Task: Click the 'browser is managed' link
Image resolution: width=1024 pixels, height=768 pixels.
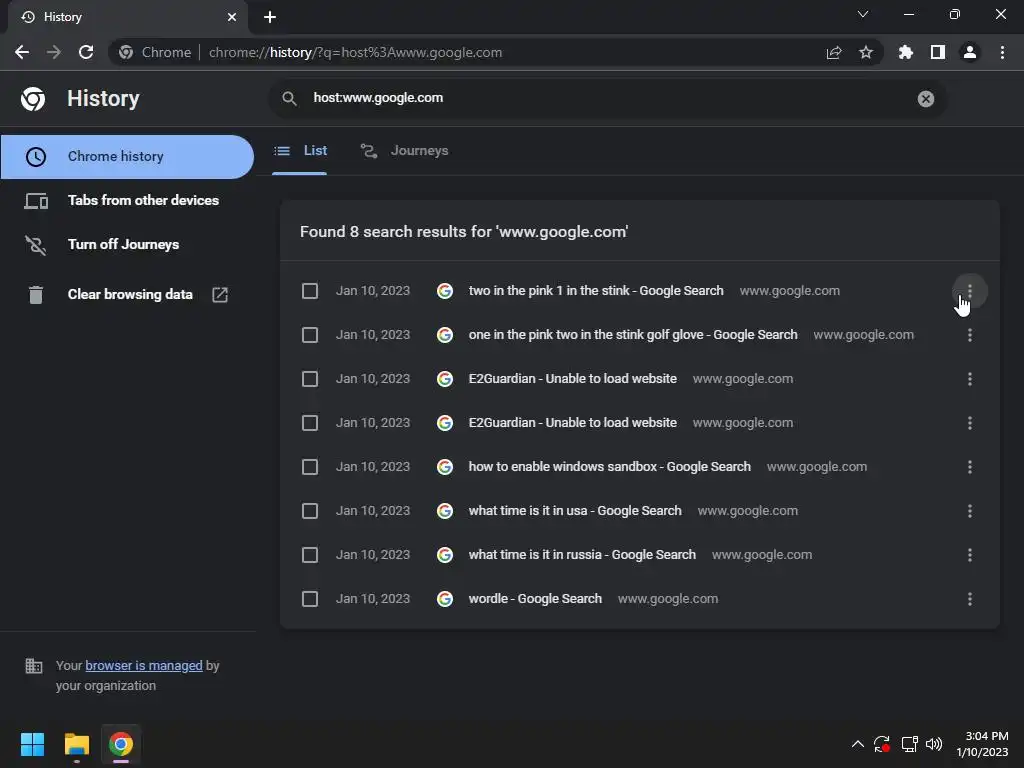Action: click(144, 665)
